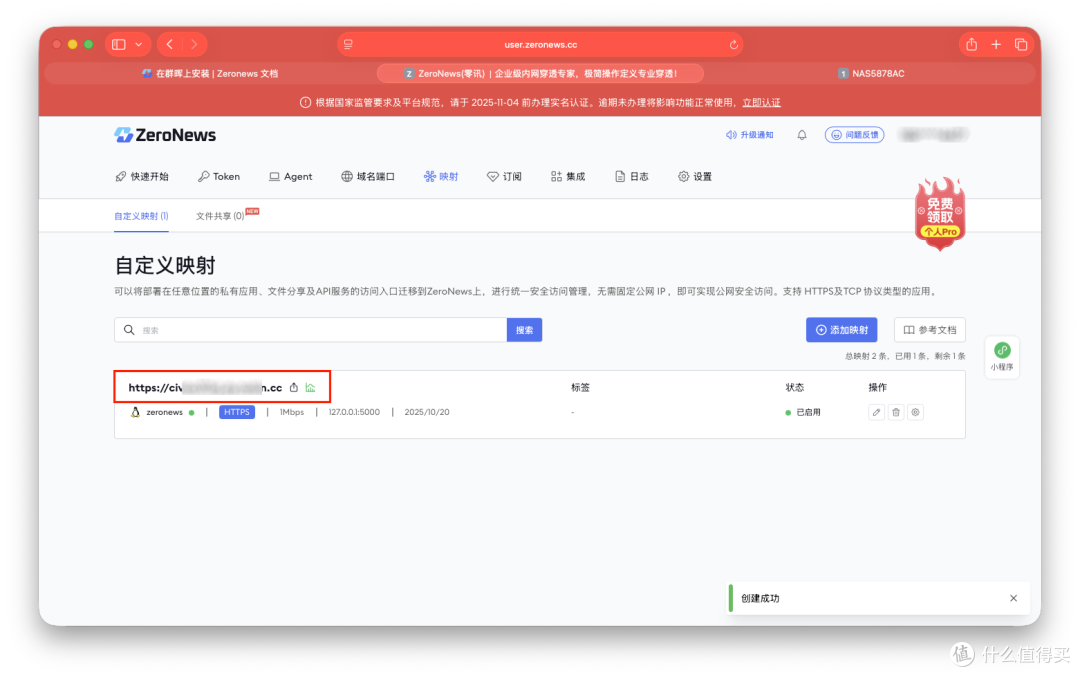Image resolution: width=1080 pixels, height=677 pixels.
Task: Select the 文件共享 (0) tab
Action: [220, 216]
